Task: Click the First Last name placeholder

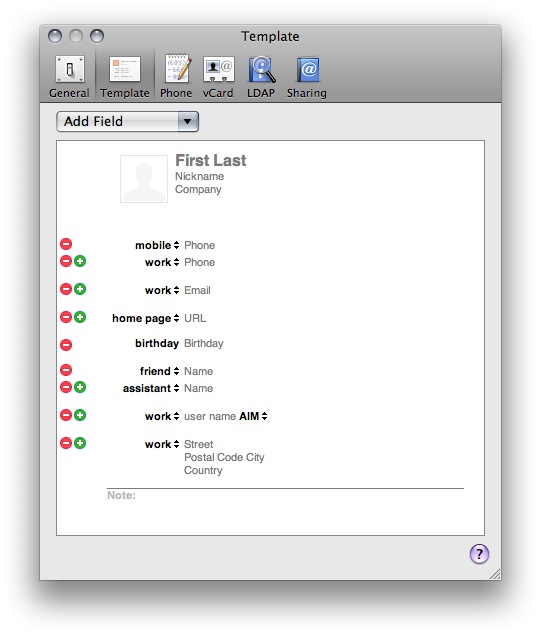Action: click(x=211, y=160)
